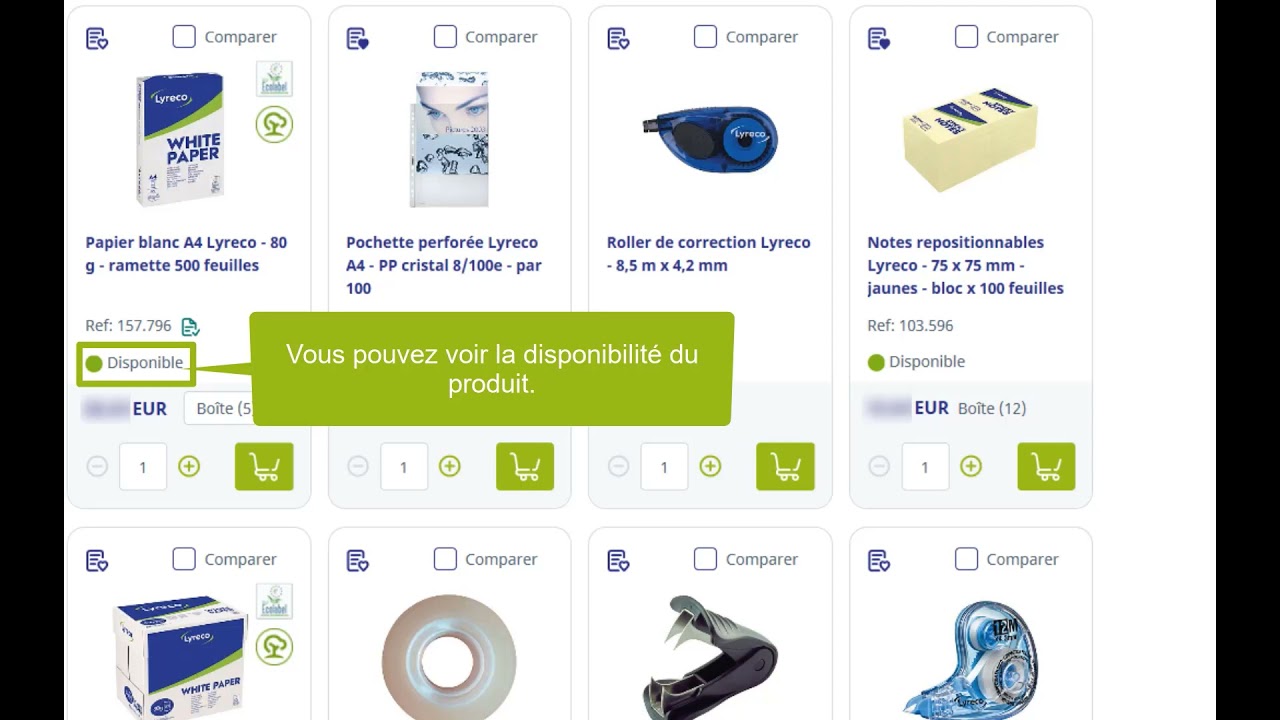Click wishlist icon on Notes repositionnables card

tap(879, 38)
